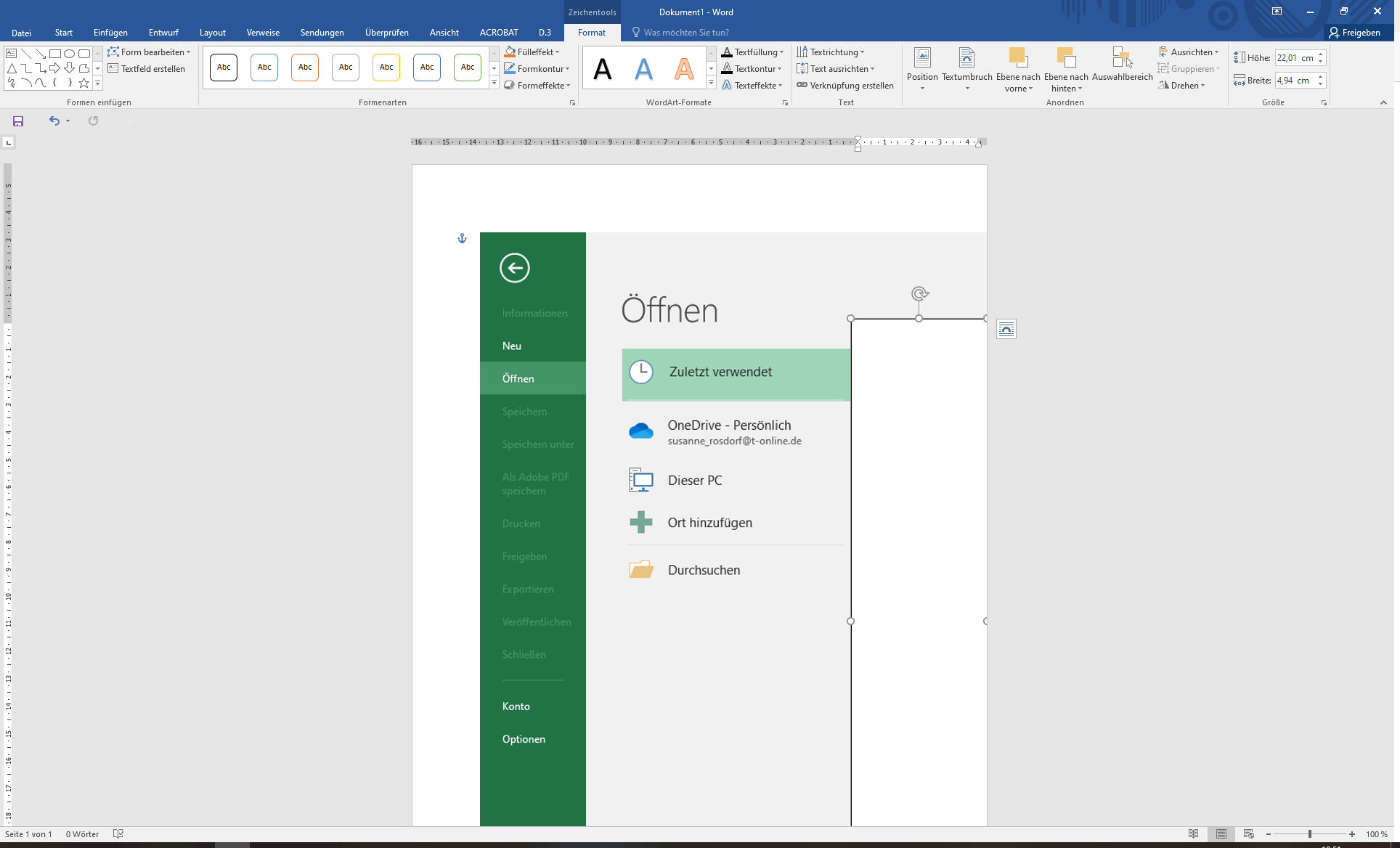Select the arrow line shape
The height and width of the screenshot is (848, 1400).
click(x=41, y=53)
